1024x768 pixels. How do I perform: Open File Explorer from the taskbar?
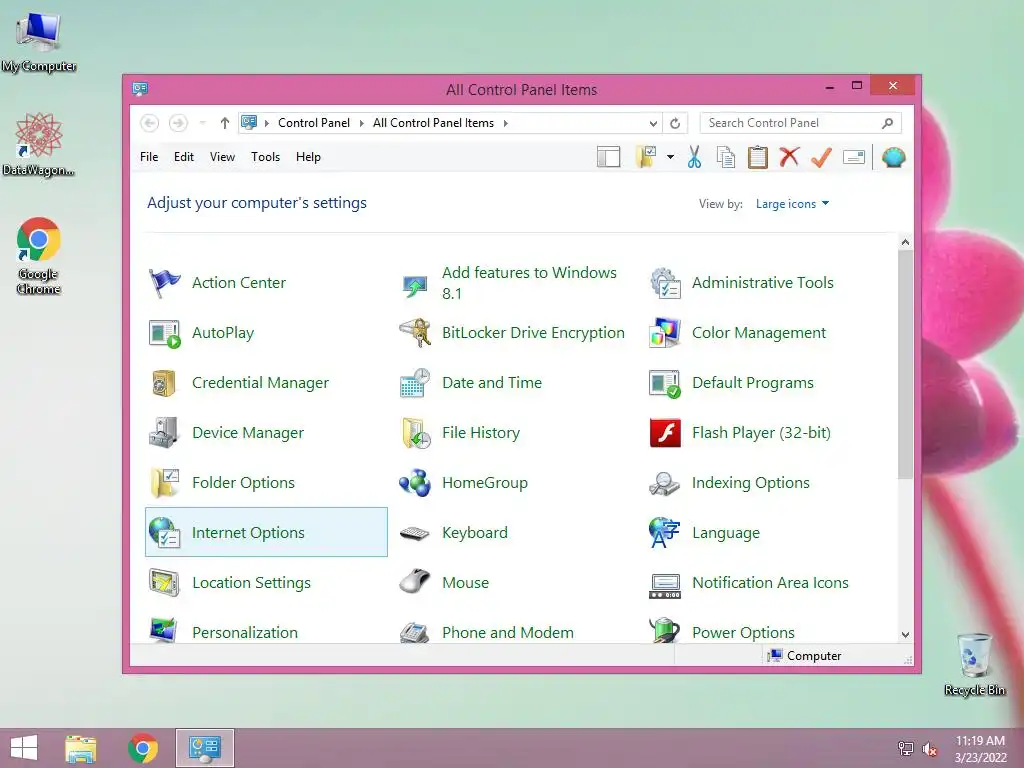80,748
